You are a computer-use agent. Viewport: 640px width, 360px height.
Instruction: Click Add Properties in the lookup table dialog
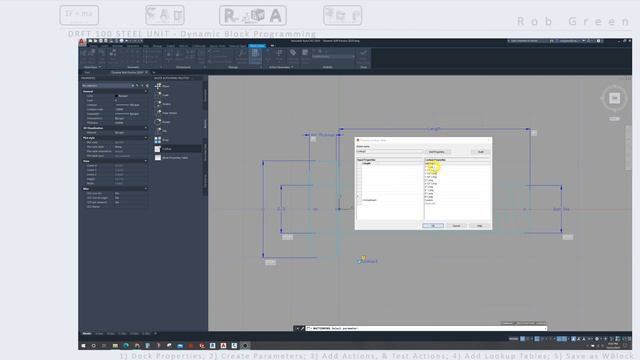(437, 152)
